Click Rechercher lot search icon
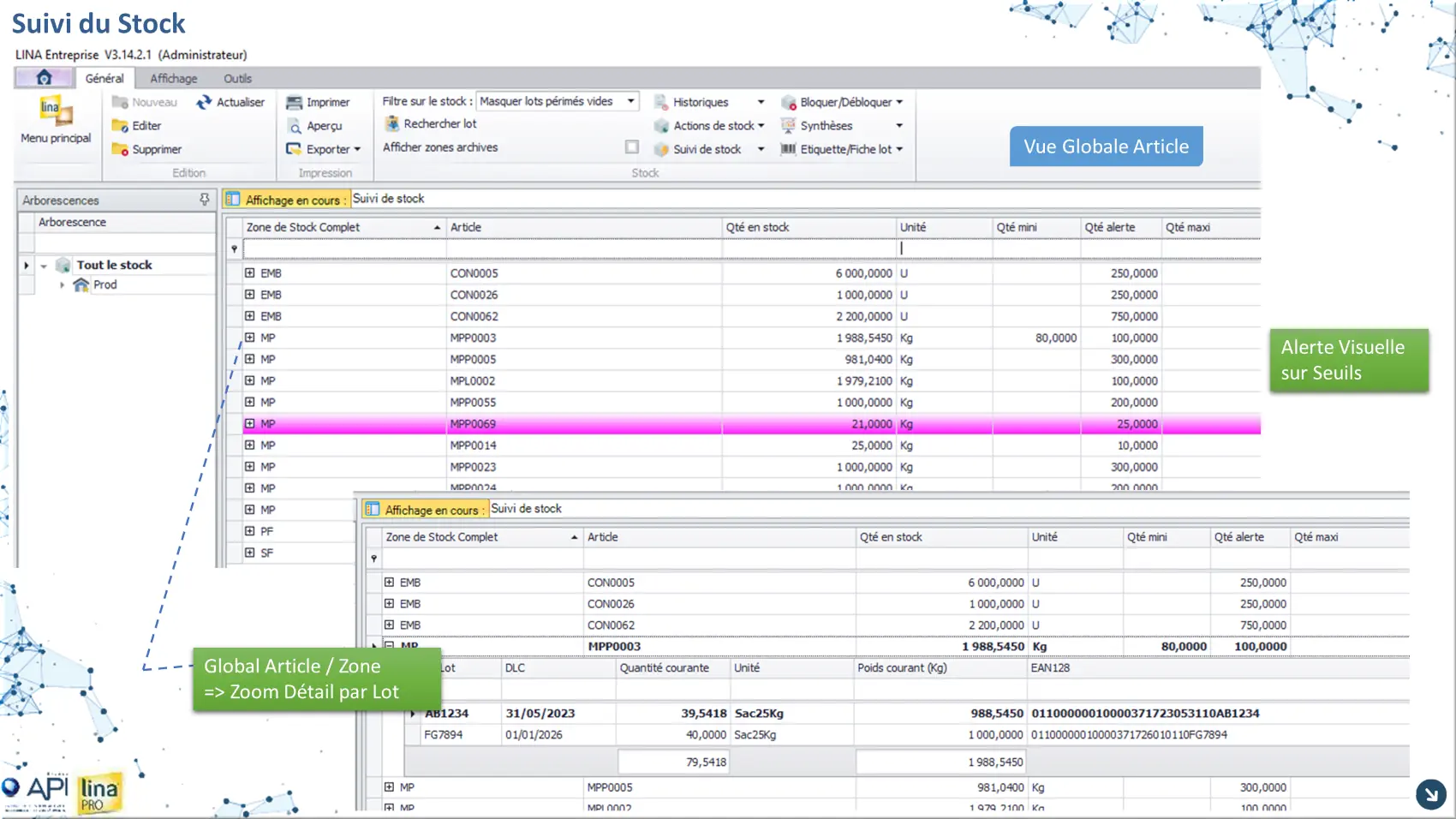 tap(391, 124)
